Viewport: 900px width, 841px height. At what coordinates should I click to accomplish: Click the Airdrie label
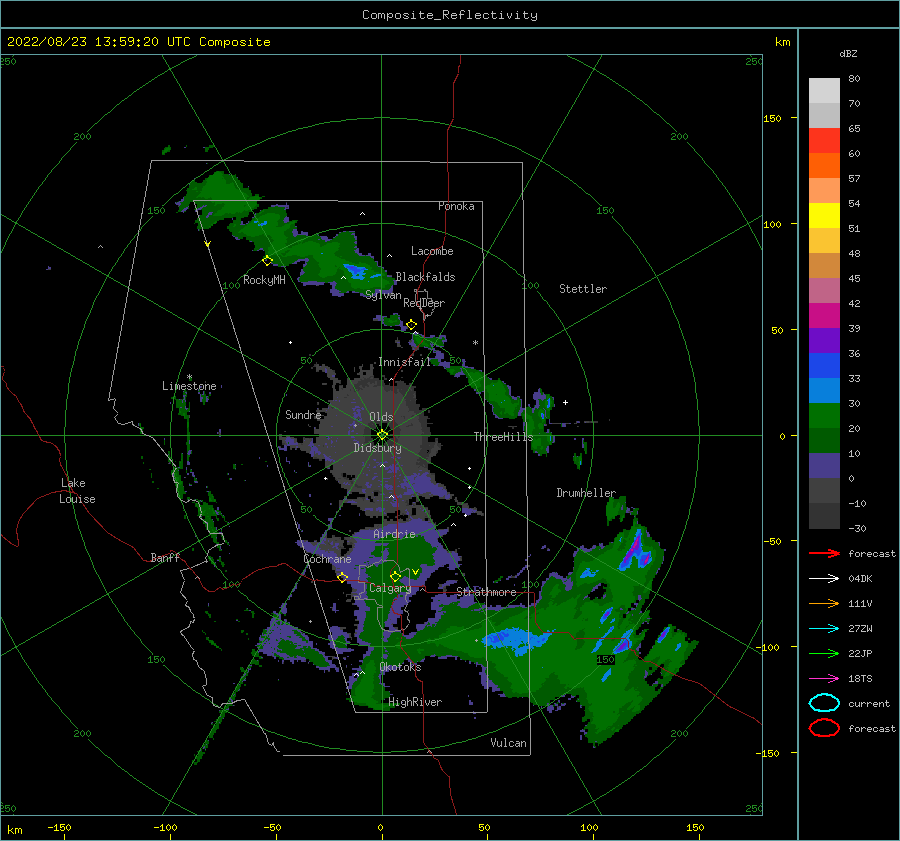pyautogui.click(x=394, y=534)
